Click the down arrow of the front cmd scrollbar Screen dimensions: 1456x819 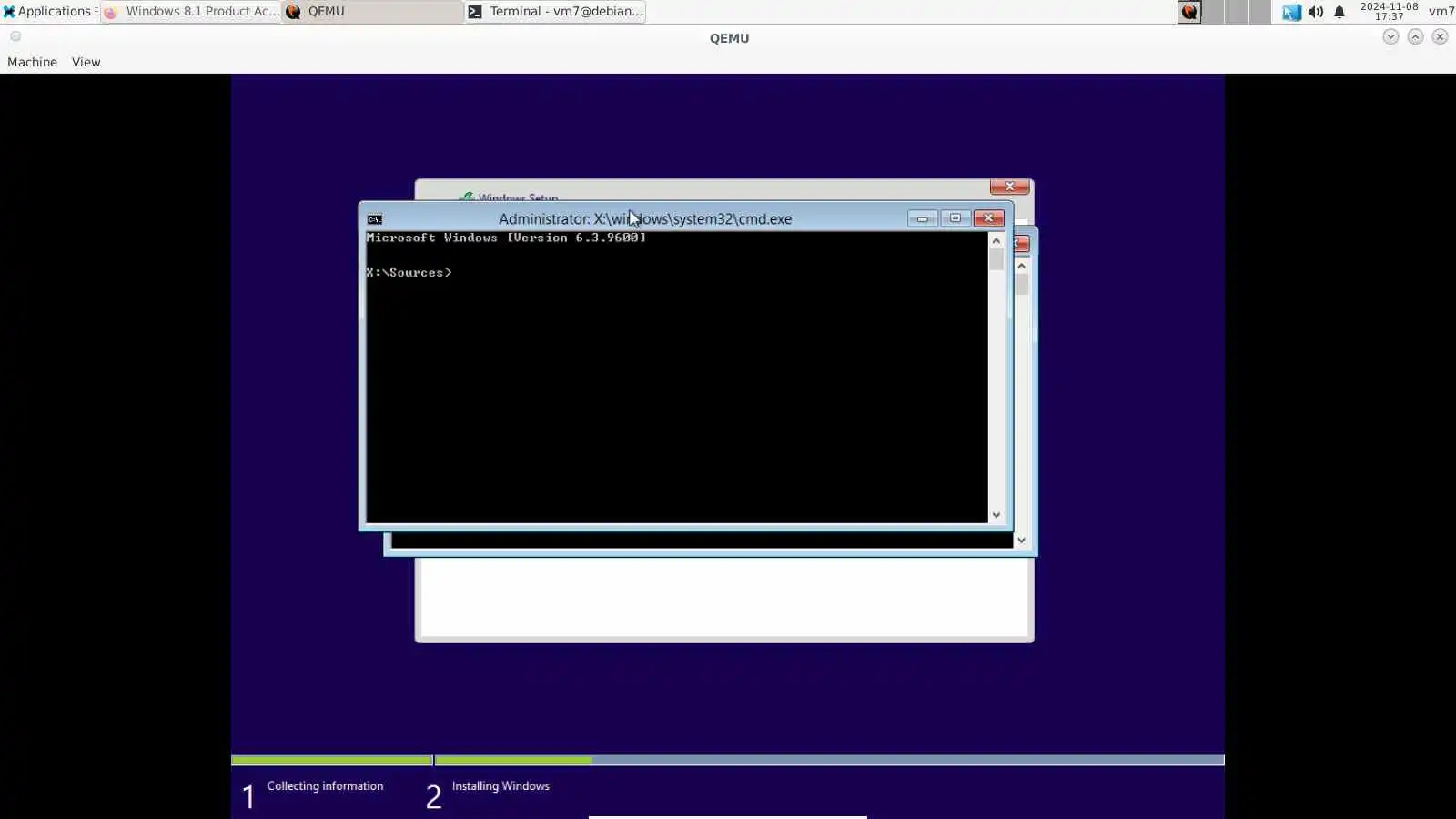996,515
